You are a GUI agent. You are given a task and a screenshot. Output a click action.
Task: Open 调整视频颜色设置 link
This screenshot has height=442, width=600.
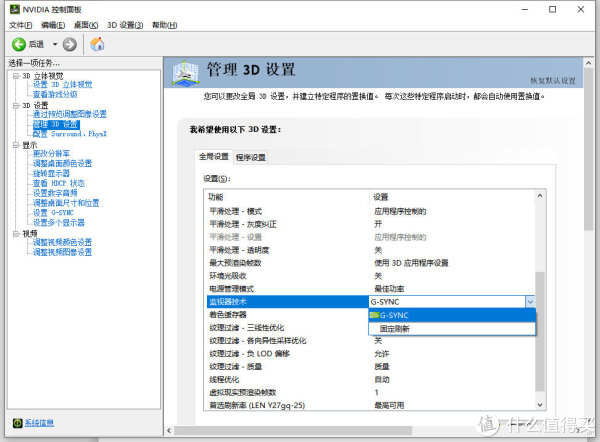[x=62, y=242]
